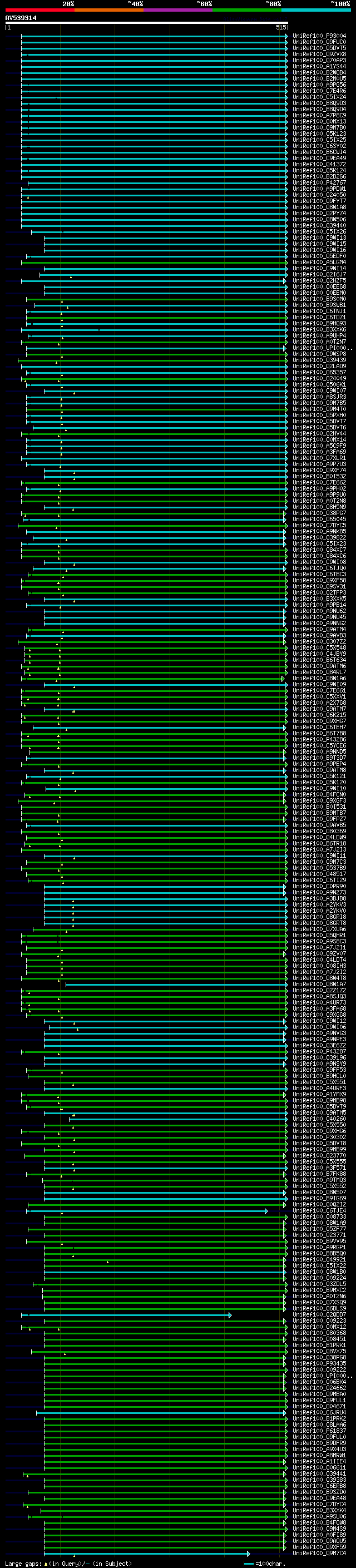Select UniRef100_A9PEP4 label
This screenshot has width=356, height=1568.
[x=319, y=764]
